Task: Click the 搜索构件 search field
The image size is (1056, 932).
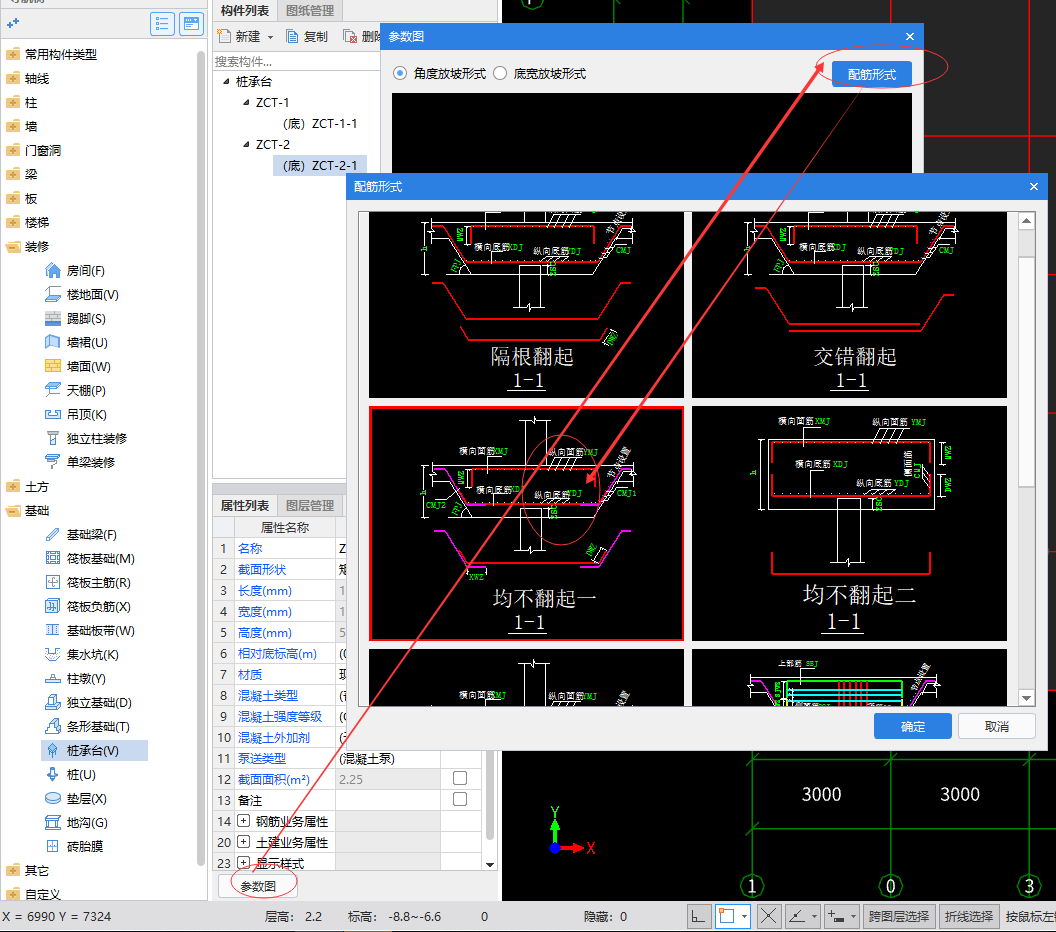Action: (296, 61)
